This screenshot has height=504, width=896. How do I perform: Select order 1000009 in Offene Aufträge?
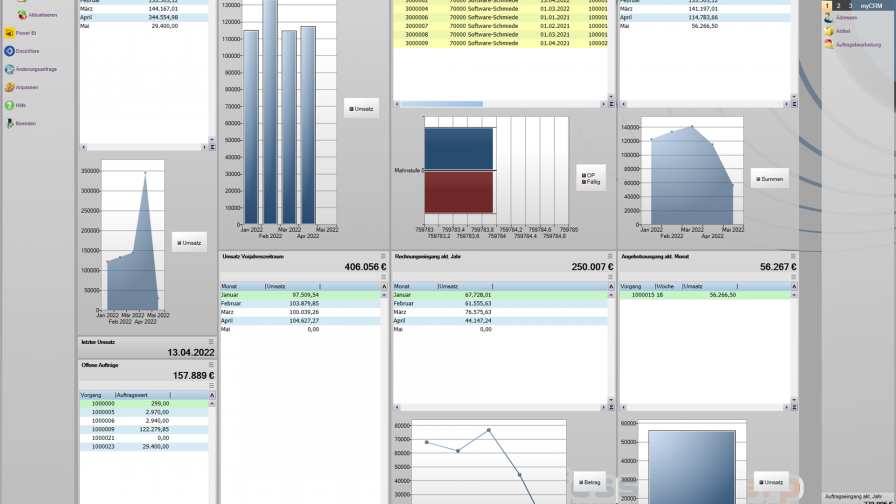103,429
